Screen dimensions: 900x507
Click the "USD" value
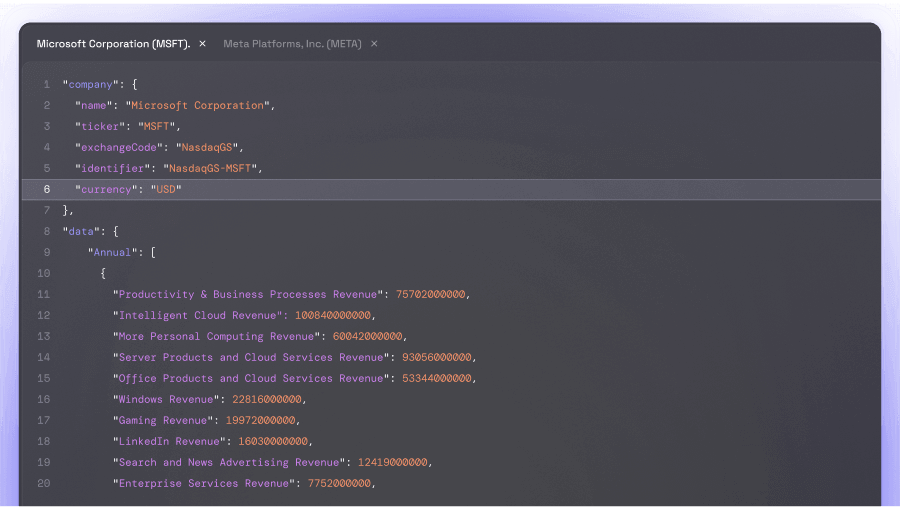click(166, 189)
